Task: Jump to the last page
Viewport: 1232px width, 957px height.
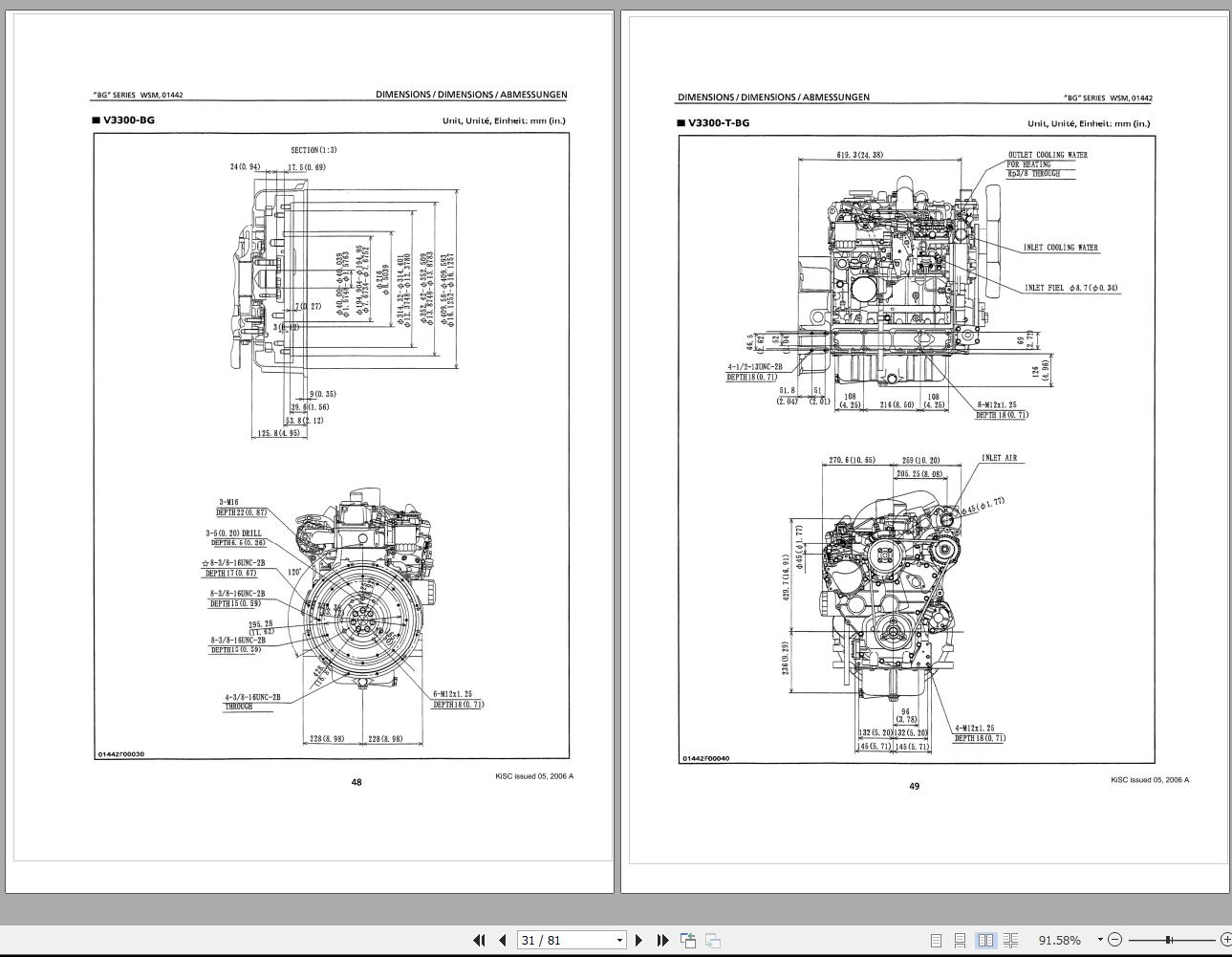Action: click(x=661, y=940)
